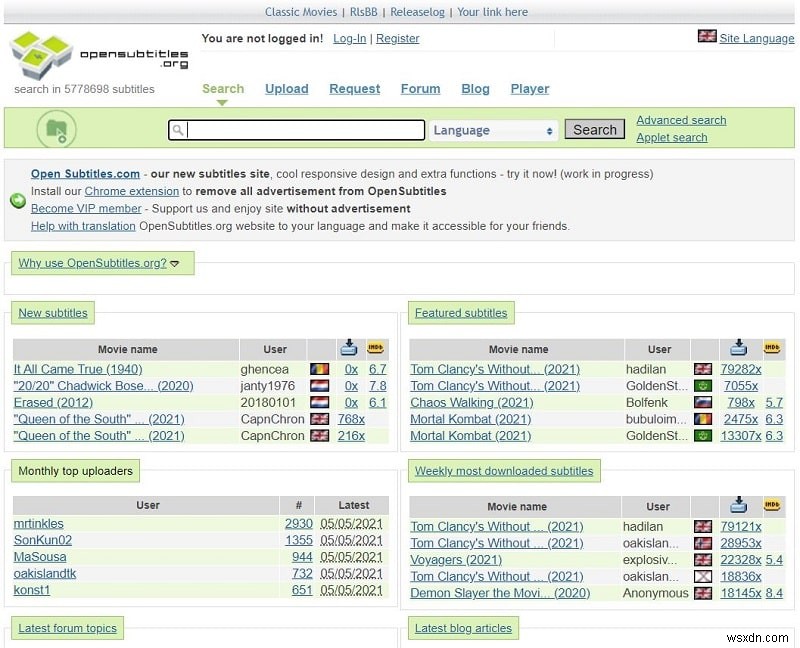The image size is (800, 648).
Task: Click the magnifier icon inside the search field
Action: 178,130
